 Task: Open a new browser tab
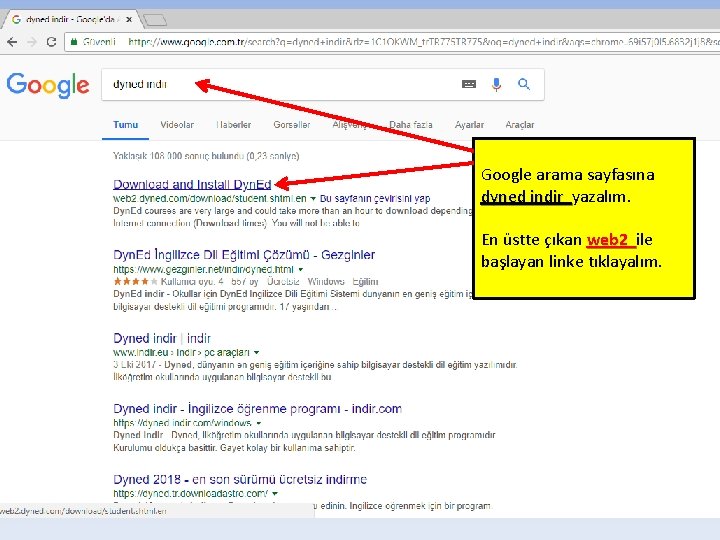155,20
